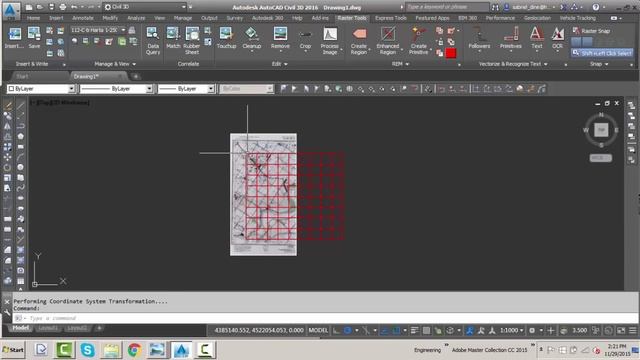Click the new drawing tab plus button
Screen dimensions: 640x360
136,76
